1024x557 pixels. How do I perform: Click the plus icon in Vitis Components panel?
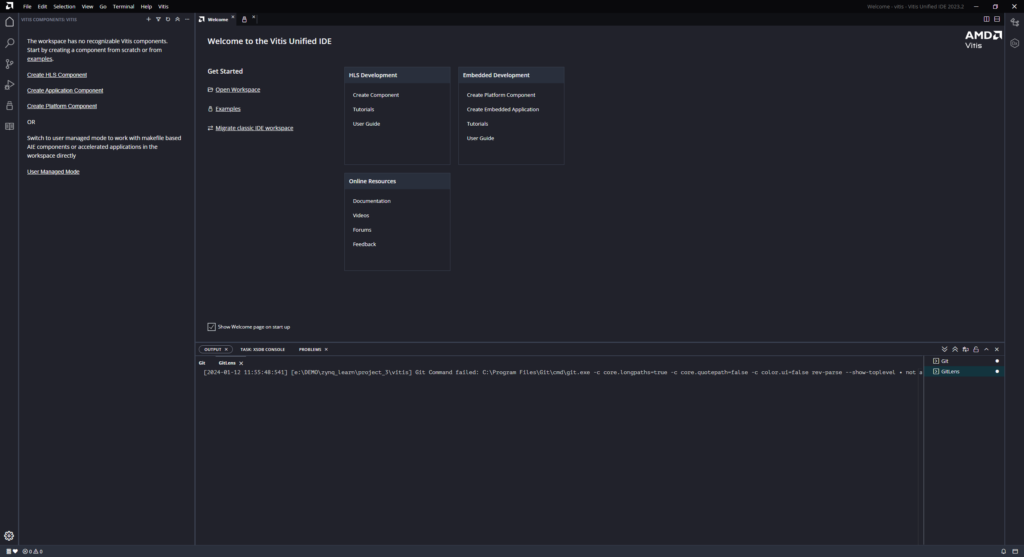point(148,20)
